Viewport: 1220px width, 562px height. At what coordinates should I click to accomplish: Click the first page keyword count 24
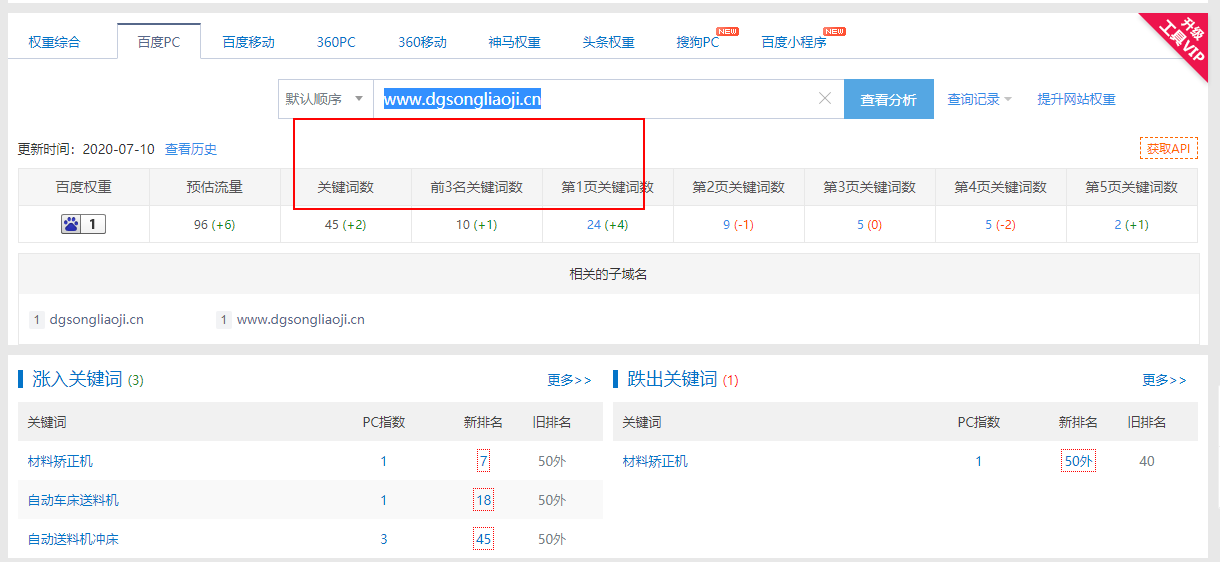pyautogui.click(x=594, y=224)
